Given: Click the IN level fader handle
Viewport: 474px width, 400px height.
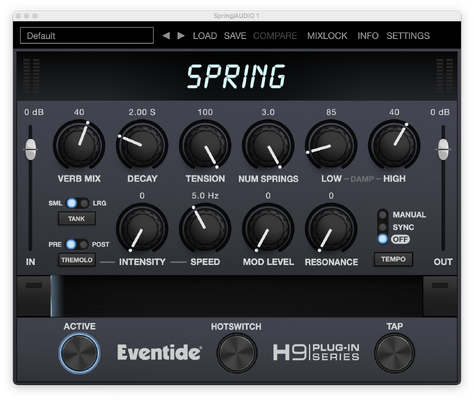Looking at the screenshot, I should [x=31, y=149].
